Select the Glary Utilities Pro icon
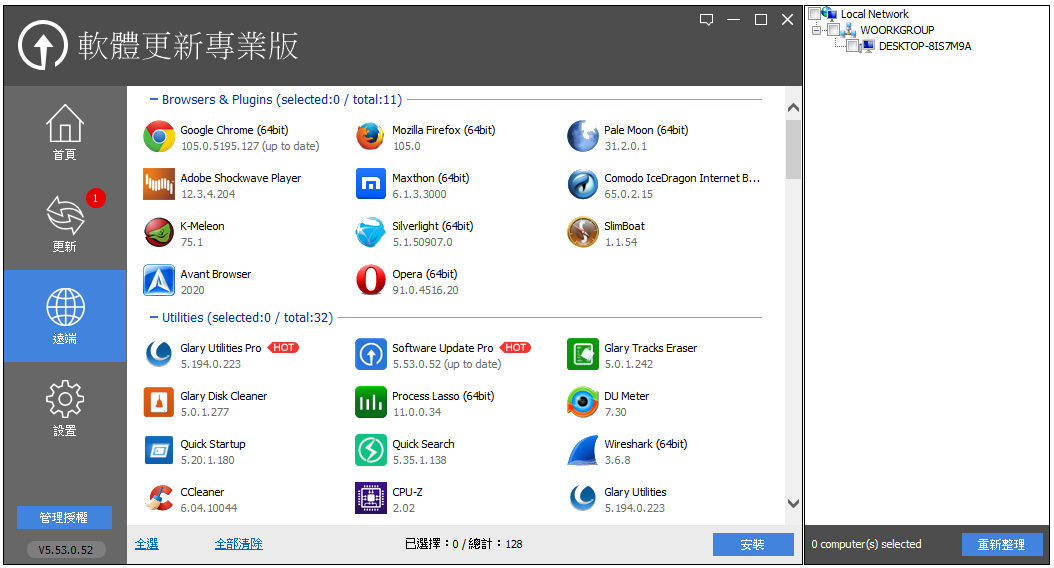The width and height of the screenshot is (1054, 568). click(159, 354)
